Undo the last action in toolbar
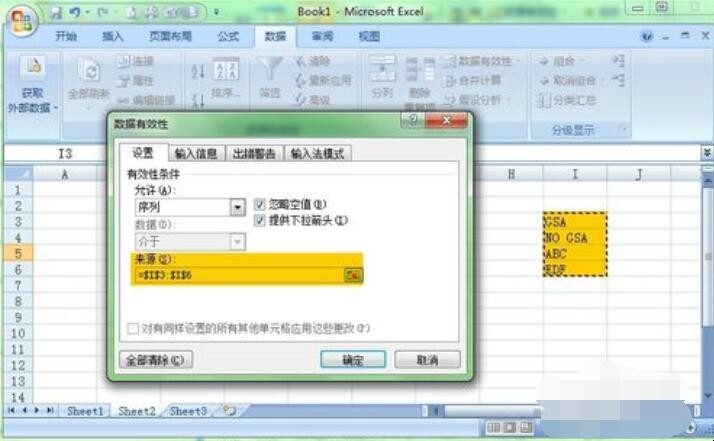 coord(75,12)
